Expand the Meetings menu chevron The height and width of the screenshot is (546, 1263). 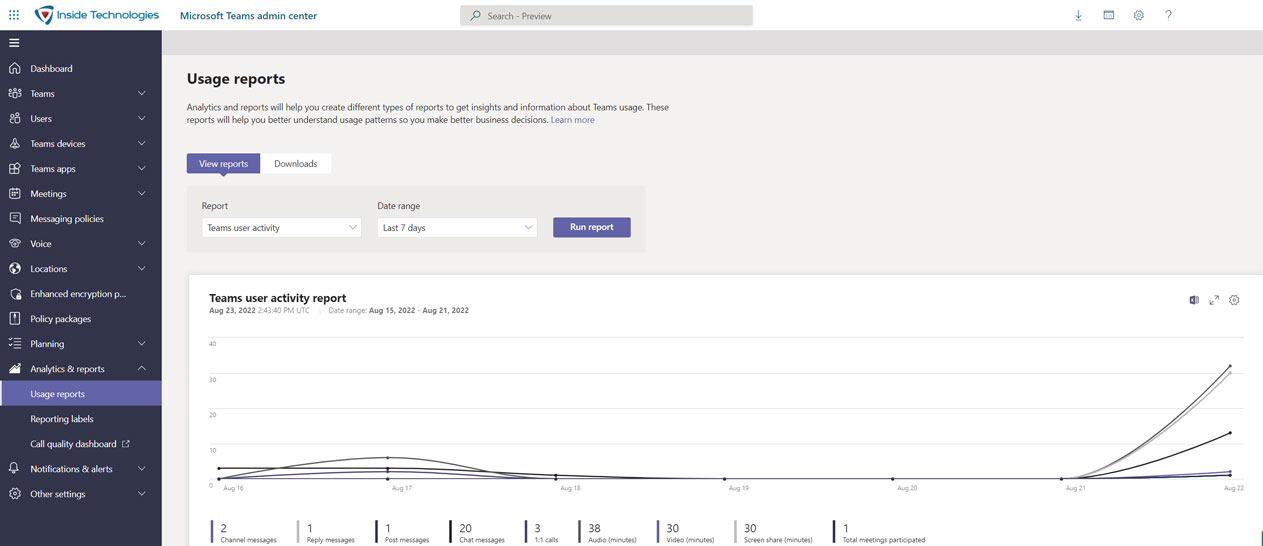(x=141, y=193)
